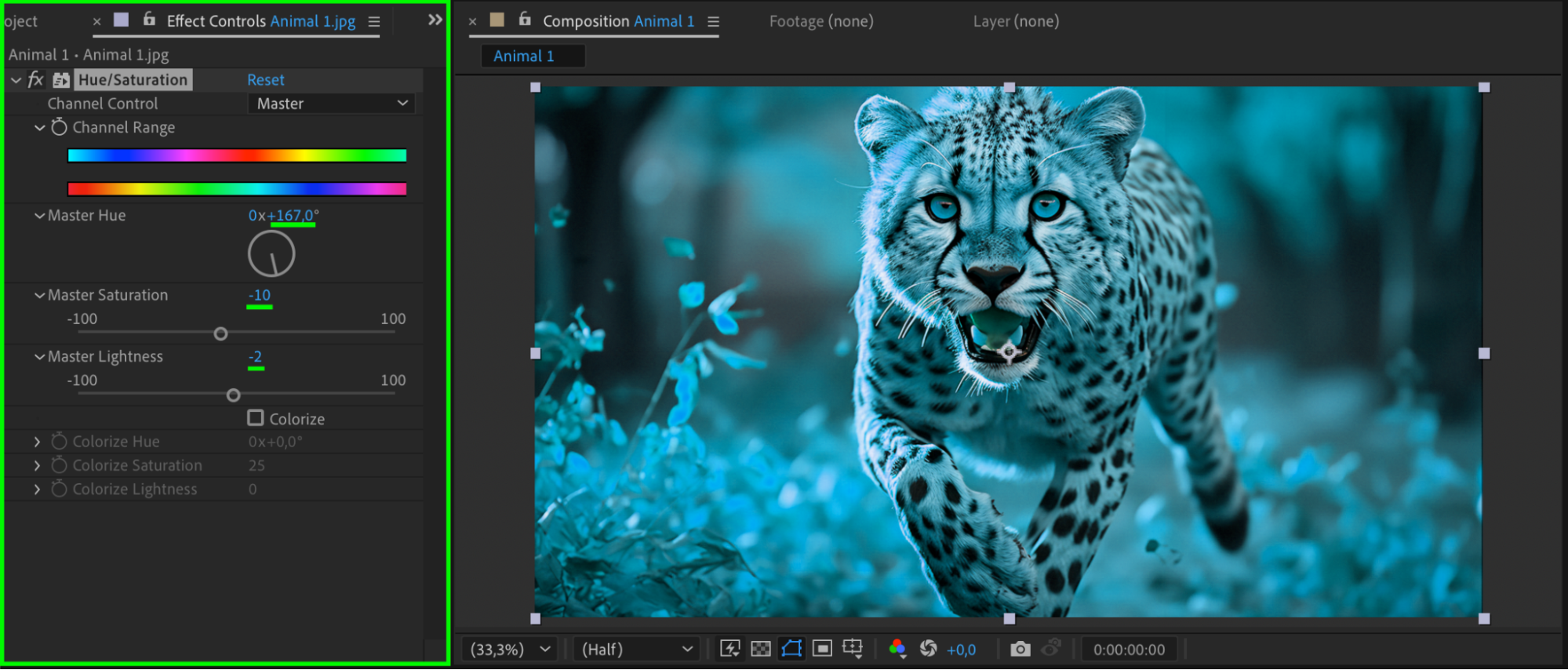Collapse the Master Hue property
This screenshot has width=1568, height=670.
click(x=39, y=216)
